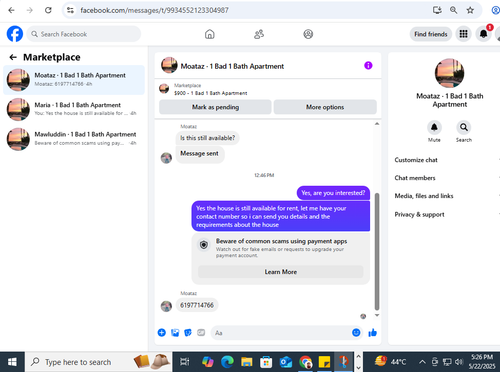Screen dimensions: 500x372
Task: Click Learn More on scam warning
Action: coord(281,272)
